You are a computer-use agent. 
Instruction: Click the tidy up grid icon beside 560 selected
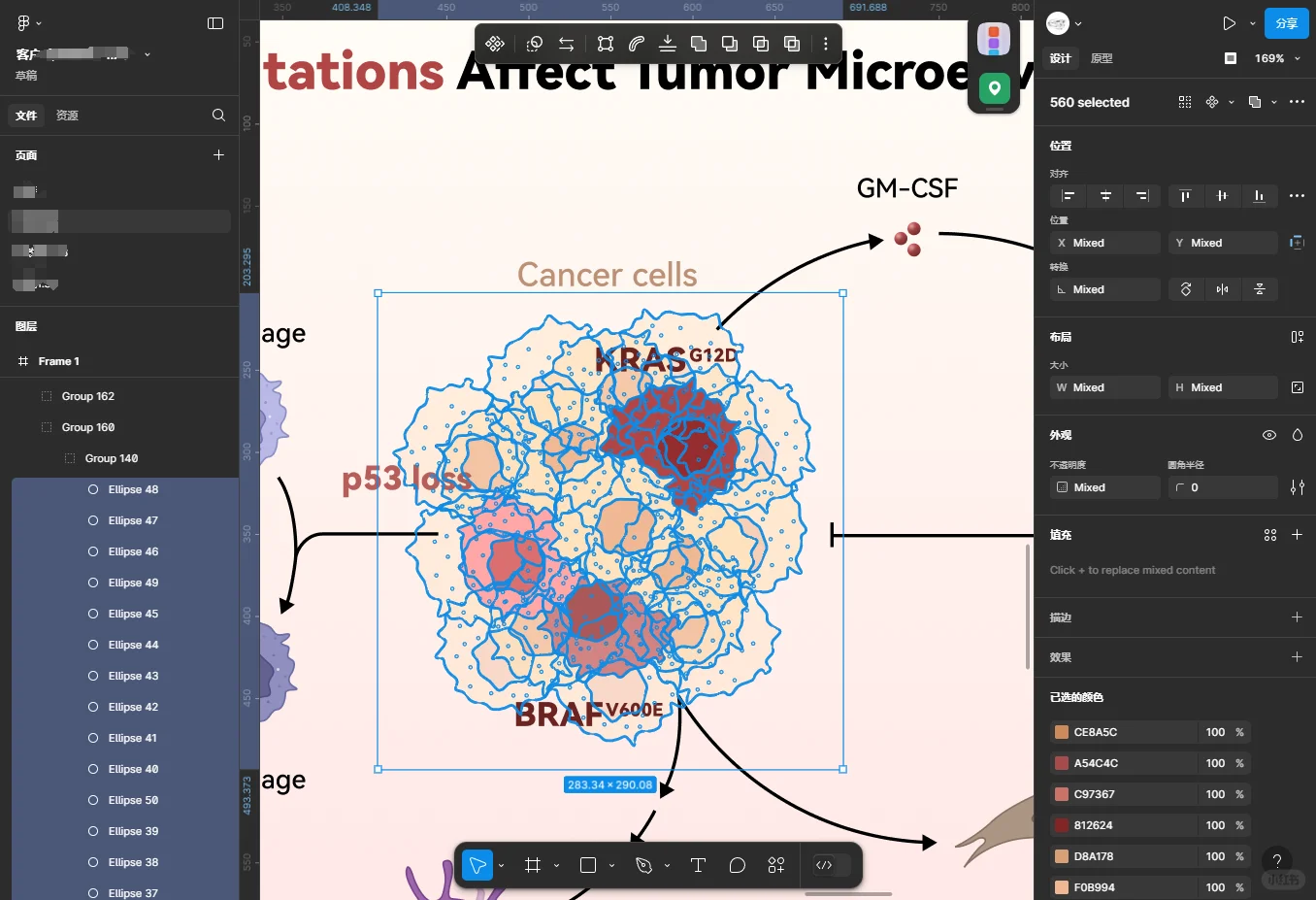1185,102
